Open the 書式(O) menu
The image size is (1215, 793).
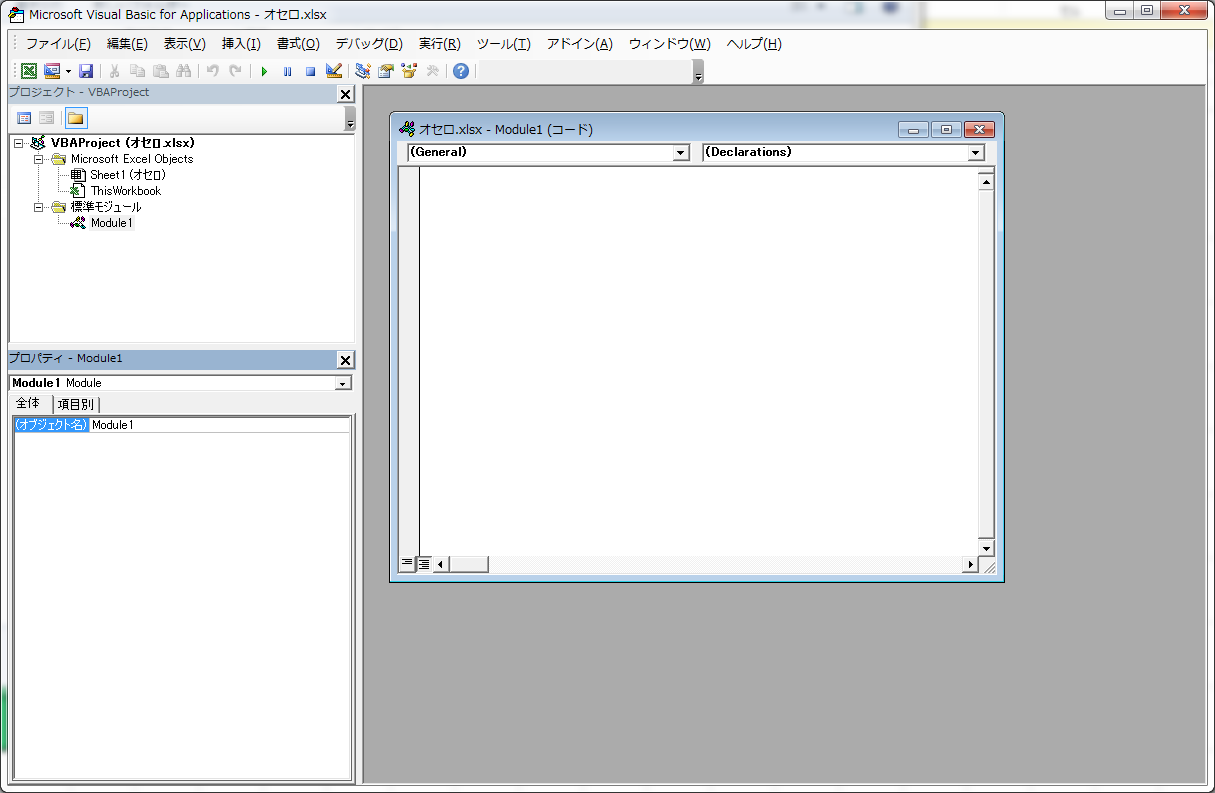click(298, 44)
